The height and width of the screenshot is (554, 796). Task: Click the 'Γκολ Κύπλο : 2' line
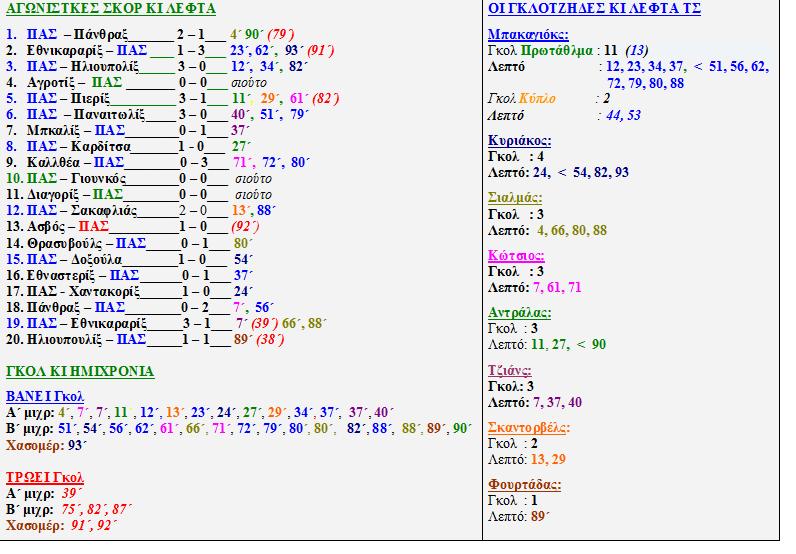[549, 99]
